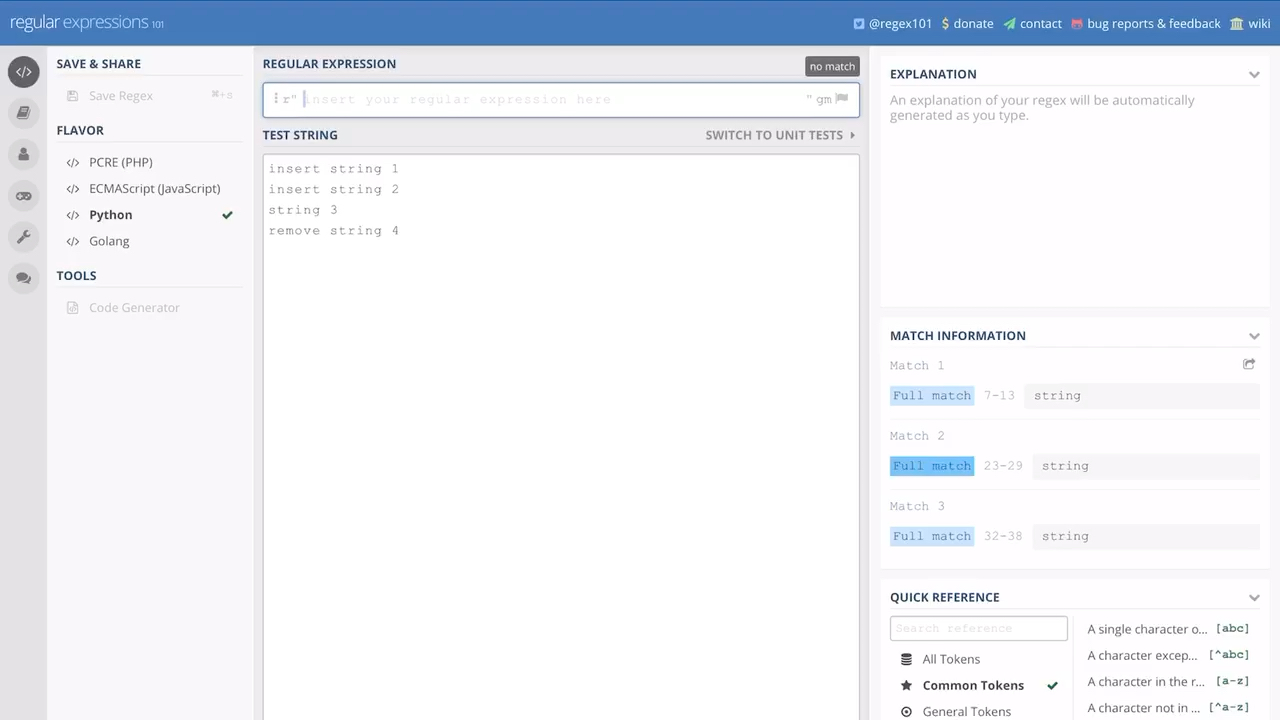Open the donate link

point(967,23)
